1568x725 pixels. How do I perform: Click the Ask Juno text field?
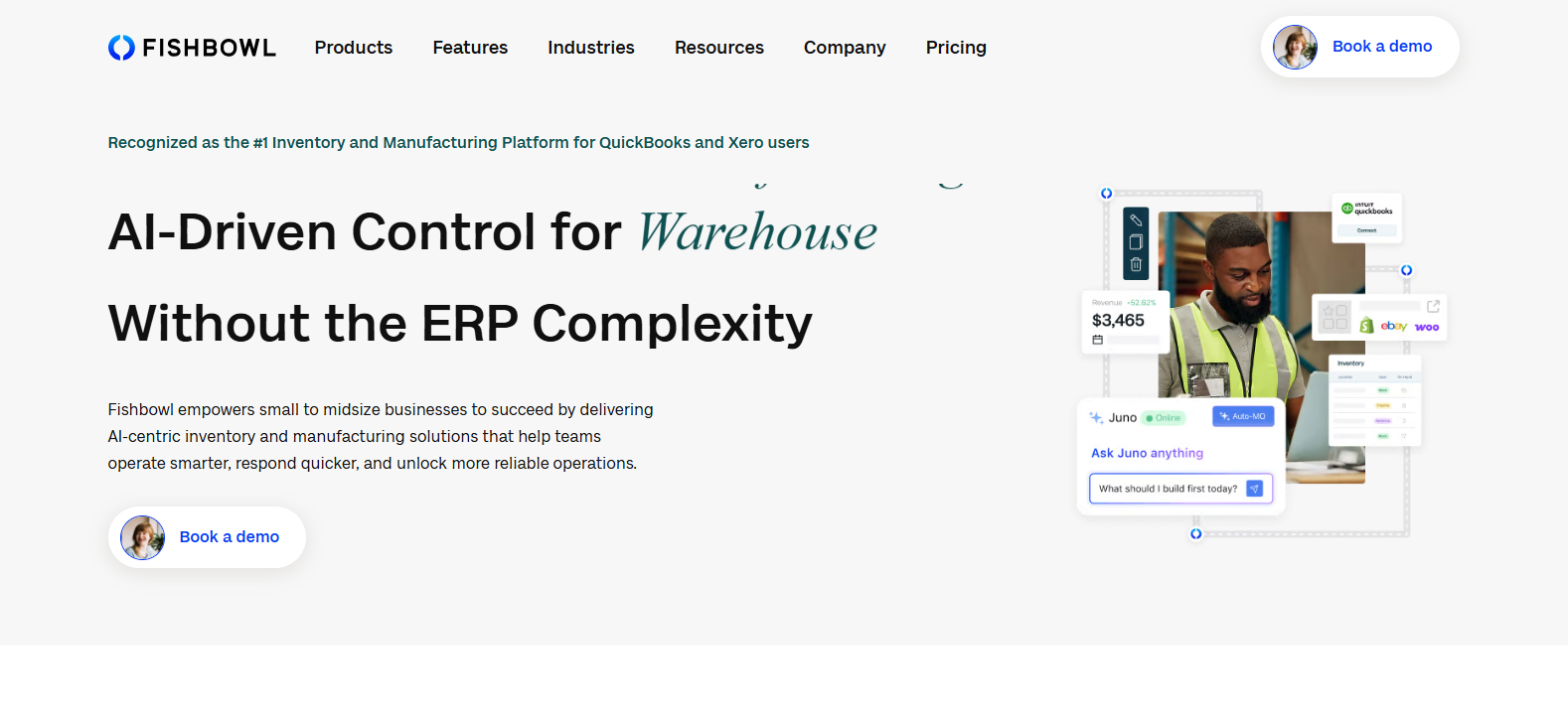pyautogui.click(x=1168, y=489)
